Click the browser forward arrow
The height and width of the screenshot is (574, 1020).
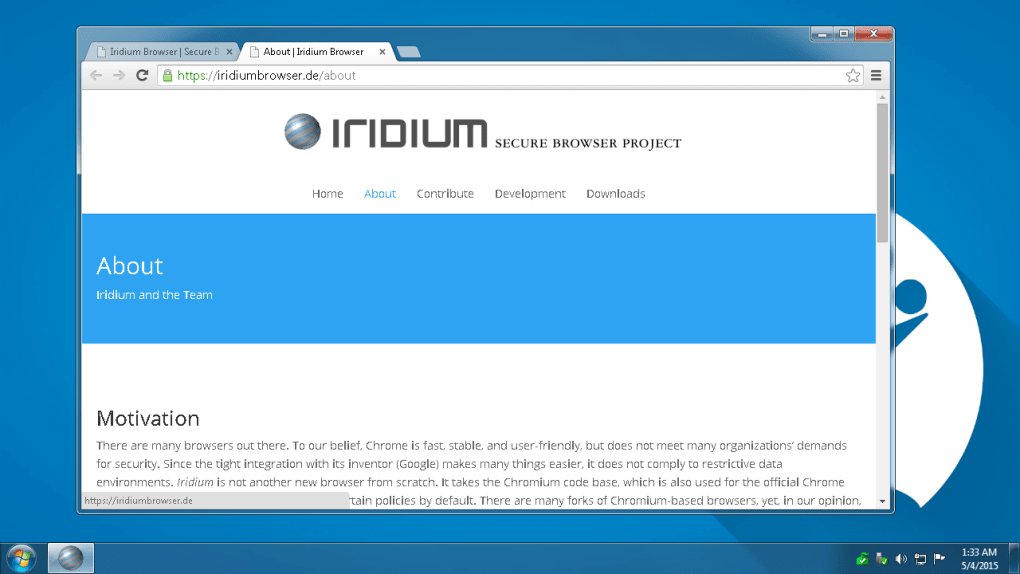click(118, 75)
